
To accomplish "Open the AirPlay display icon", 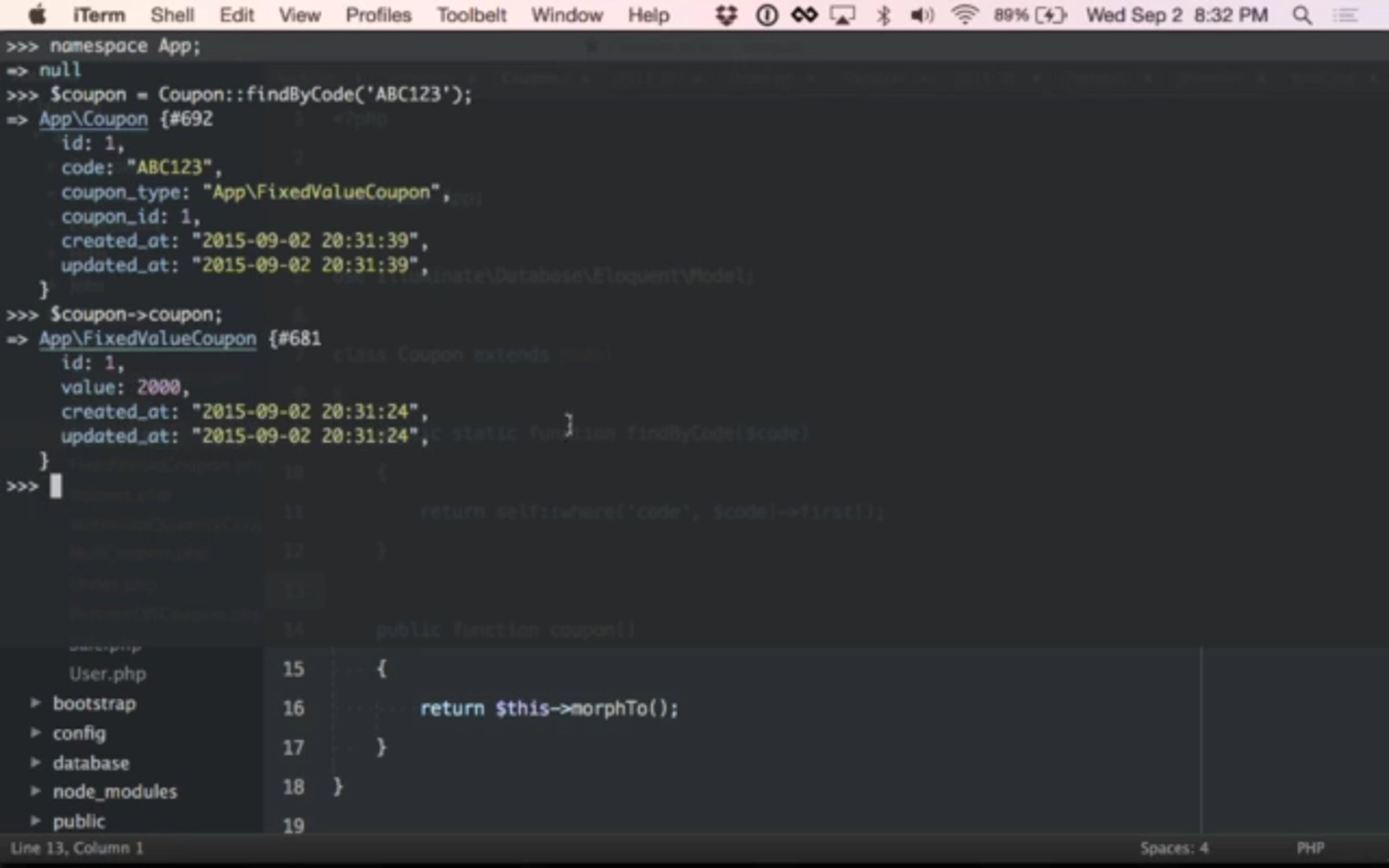I will point(842,15).
